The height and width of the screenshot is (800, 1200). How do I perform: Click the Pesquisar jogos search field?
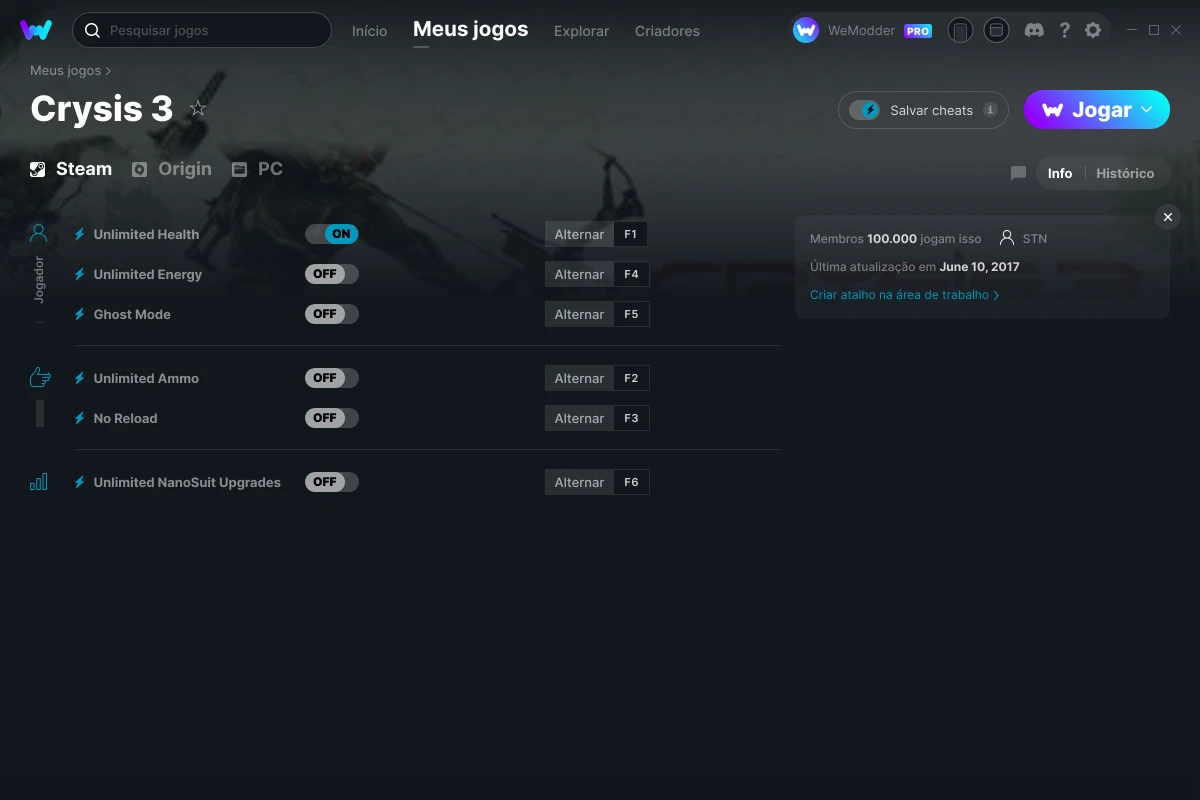[x=202, y=30]
